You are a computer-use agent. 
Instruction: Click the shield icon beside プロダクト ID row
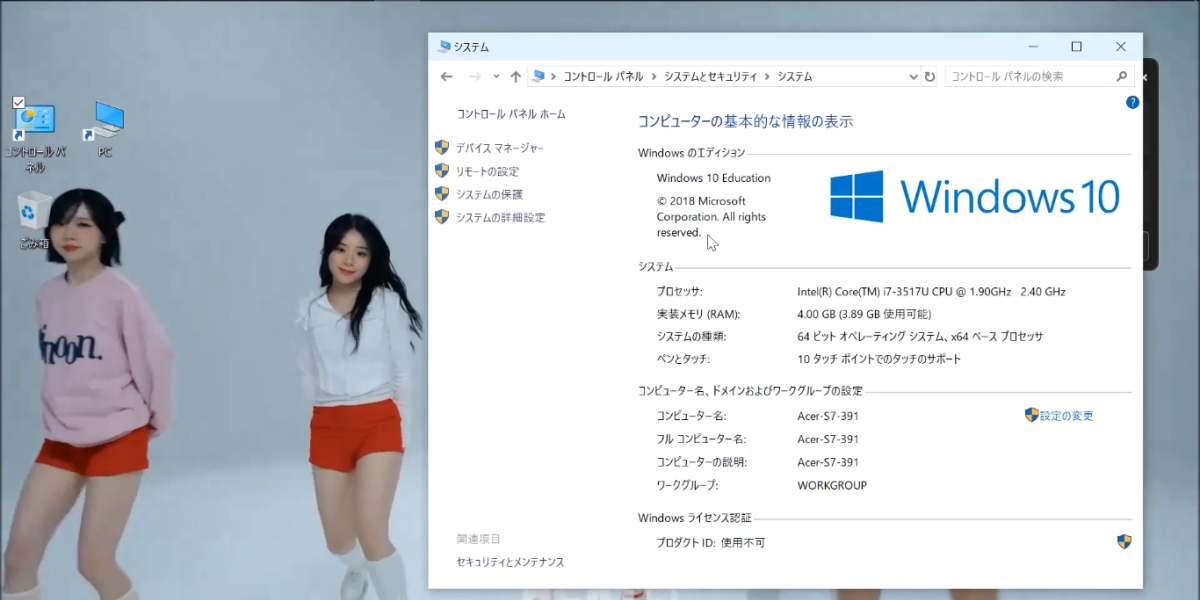tap(1124, 542)
